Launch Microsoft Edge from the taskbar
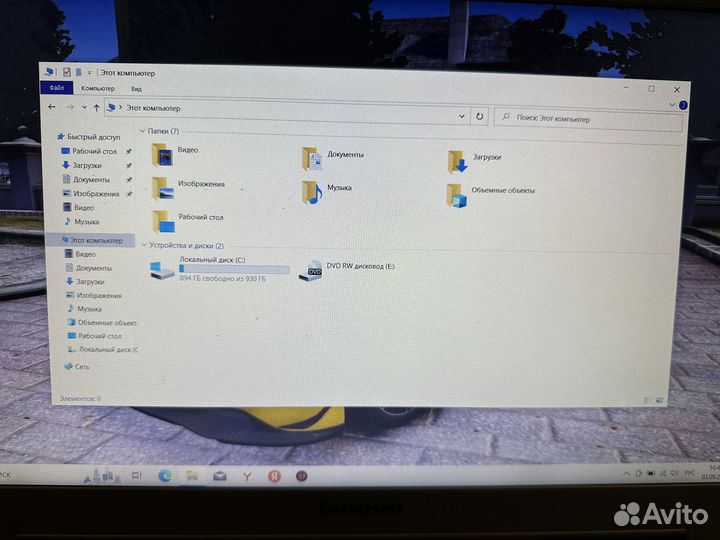720x540 pixels. [165, 476]
